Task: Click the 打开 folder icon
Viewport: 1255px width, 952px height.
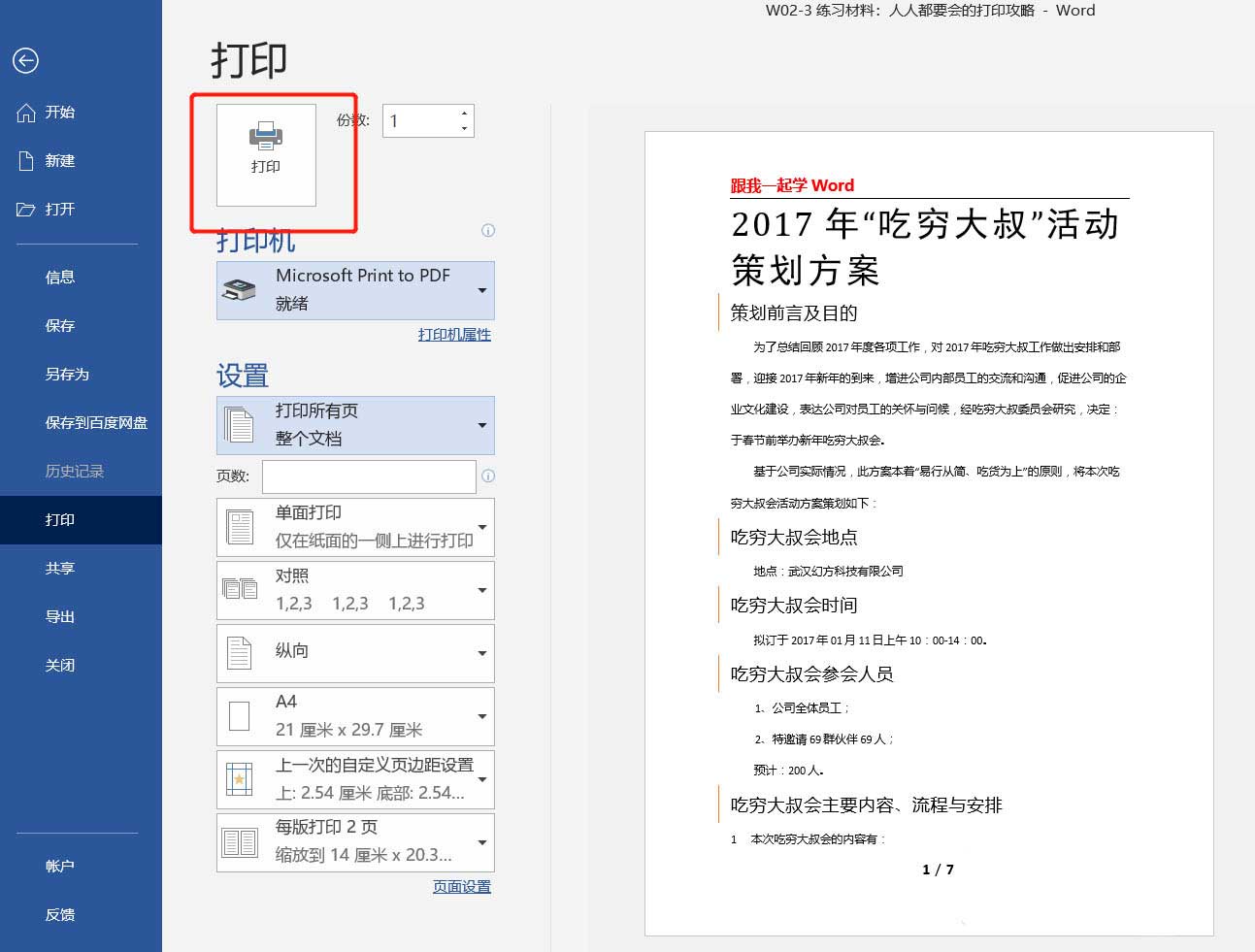Action: [x=26, y=210]
